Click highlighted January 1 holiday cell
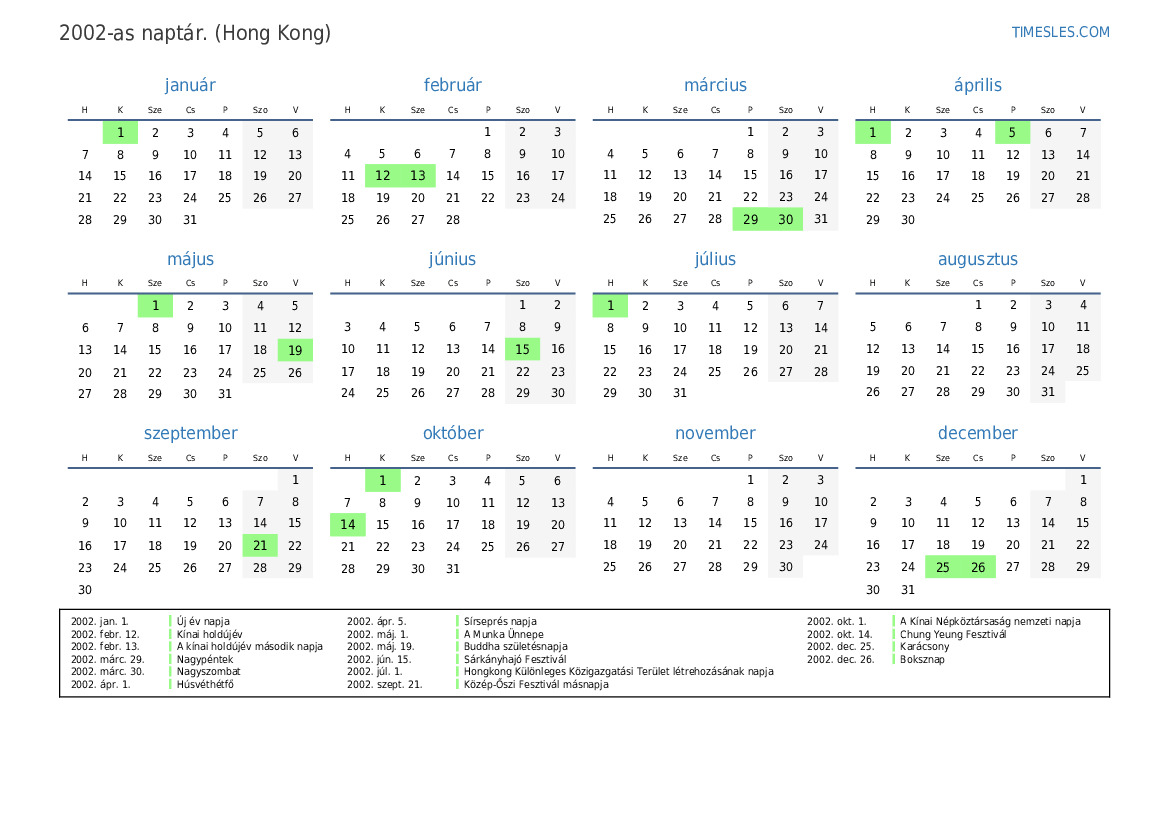This screenshot has height=827, width=1169. click(120, 133)
